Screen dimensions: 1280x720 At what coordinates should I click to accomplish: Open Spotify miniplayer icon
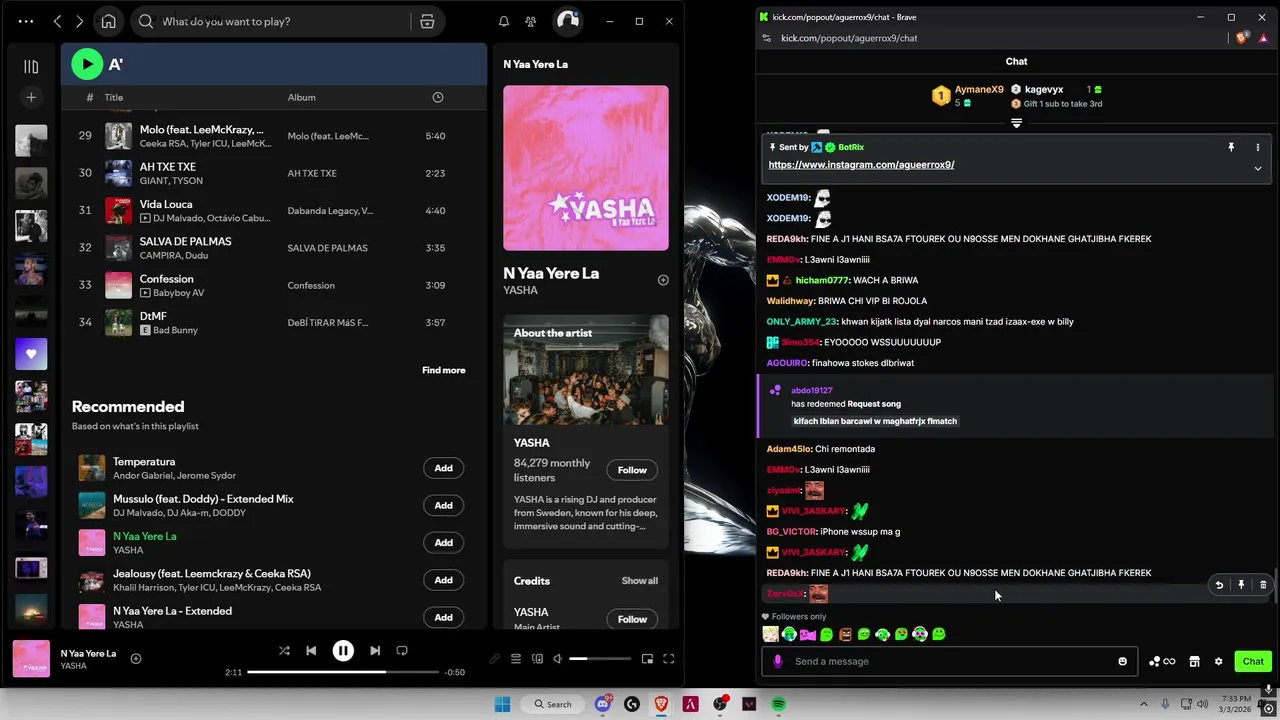tap(647, 659)
